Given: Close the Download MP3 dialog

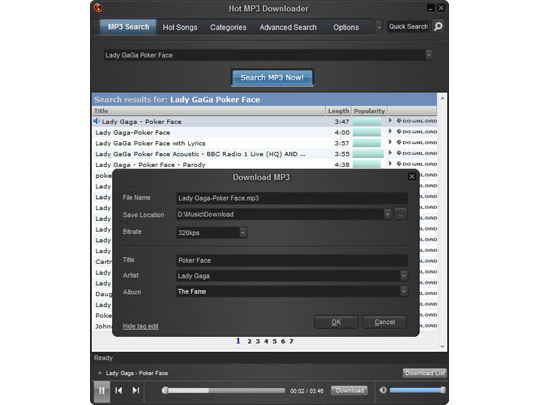Looking at the screenshot, I should tap(412, 177).
